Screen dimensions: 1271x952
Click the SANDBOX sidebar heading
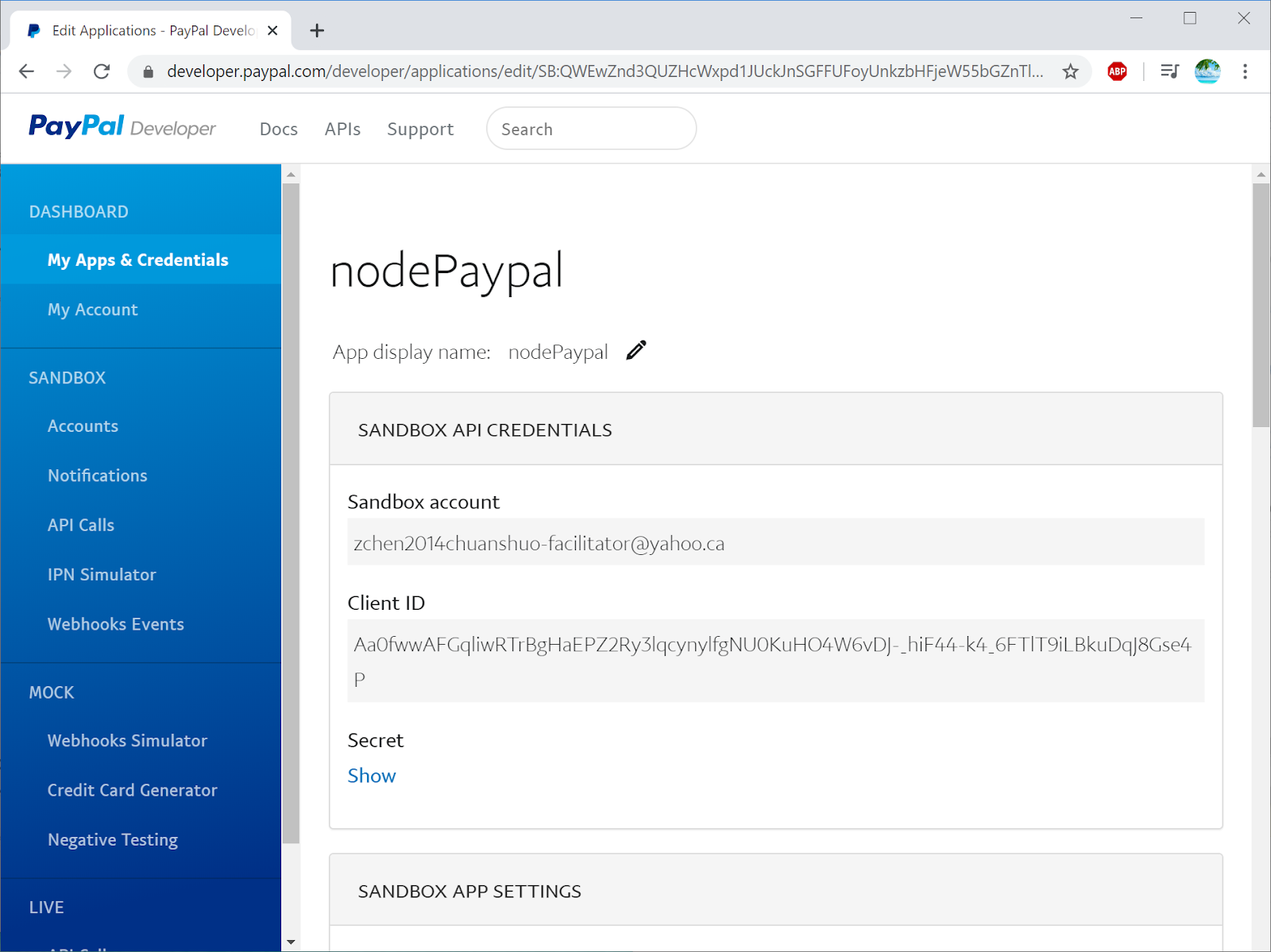pyautogui.click(x=68, y=378)
